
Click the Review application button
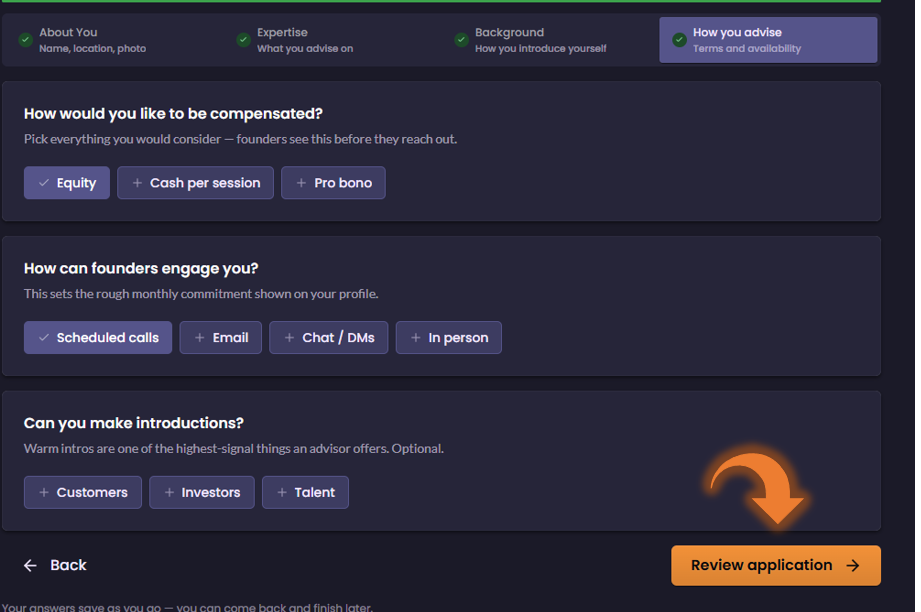pos(776,566)
